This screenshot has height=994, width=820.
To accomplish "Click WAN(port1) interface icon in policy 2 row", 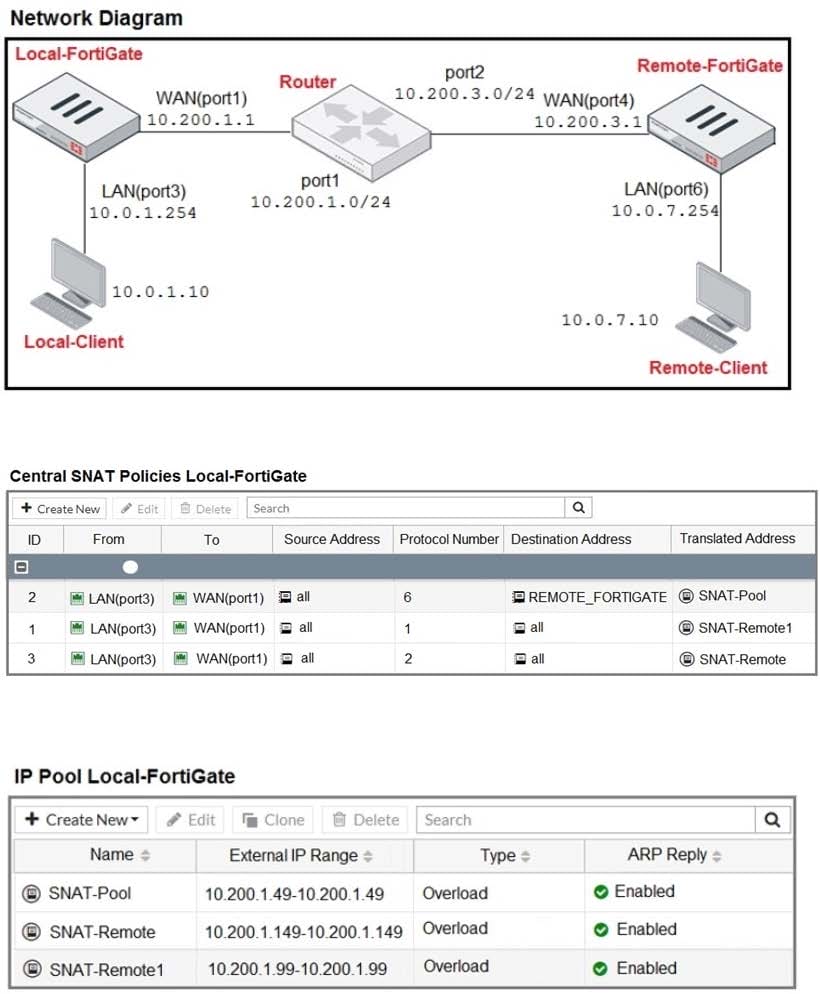I will click(180, 598).
